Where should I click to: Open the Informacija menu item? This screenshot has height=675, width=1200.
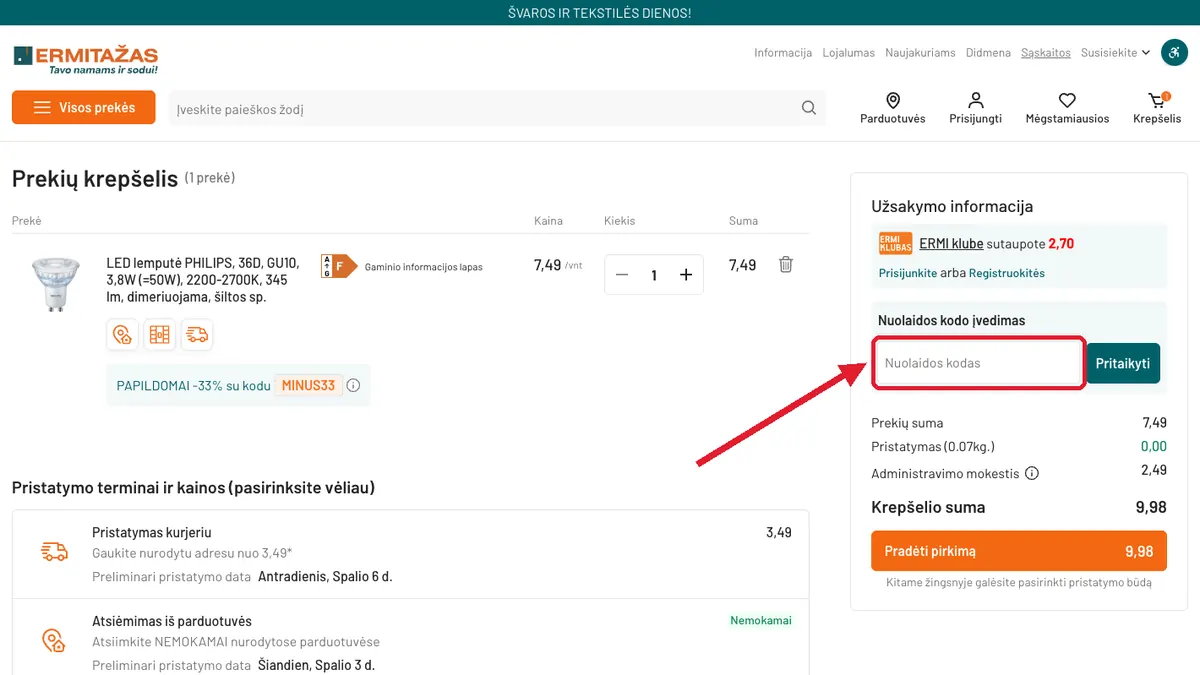pos(783,53)
